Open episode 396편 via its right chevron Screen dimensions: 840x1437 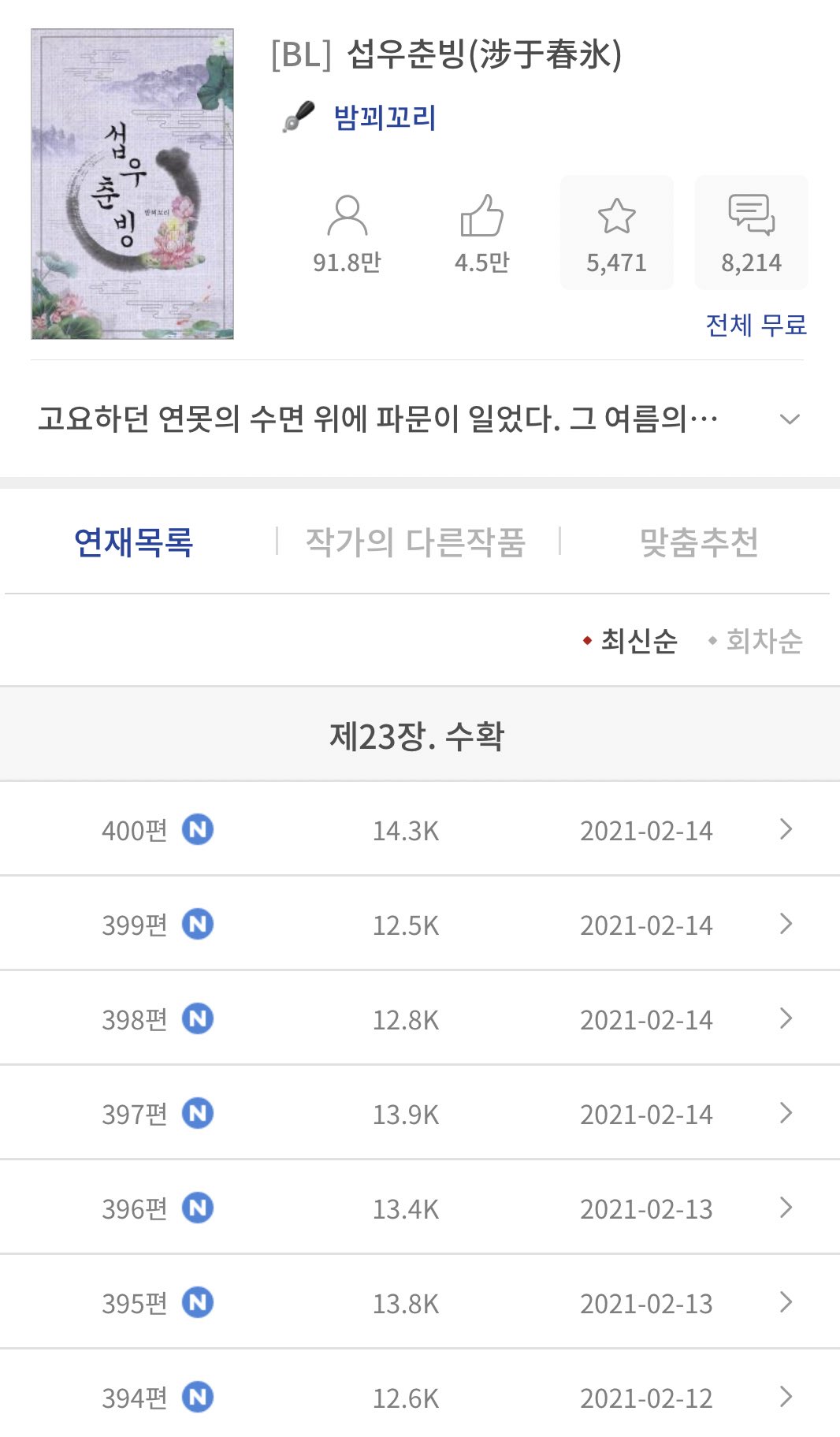[786, 1208]
